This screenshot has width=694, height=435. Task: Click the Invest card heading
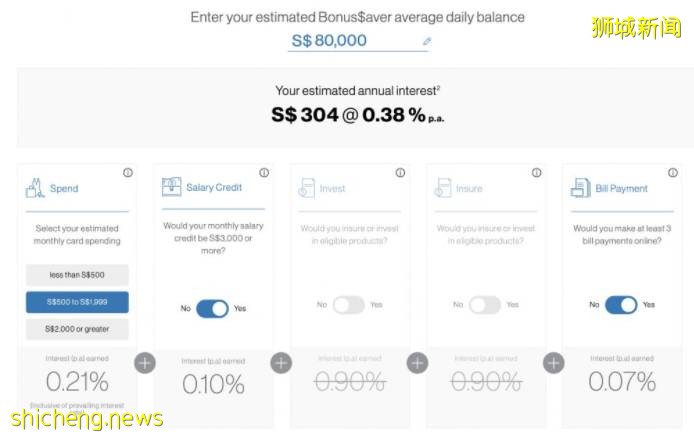(x=332, y=188)
